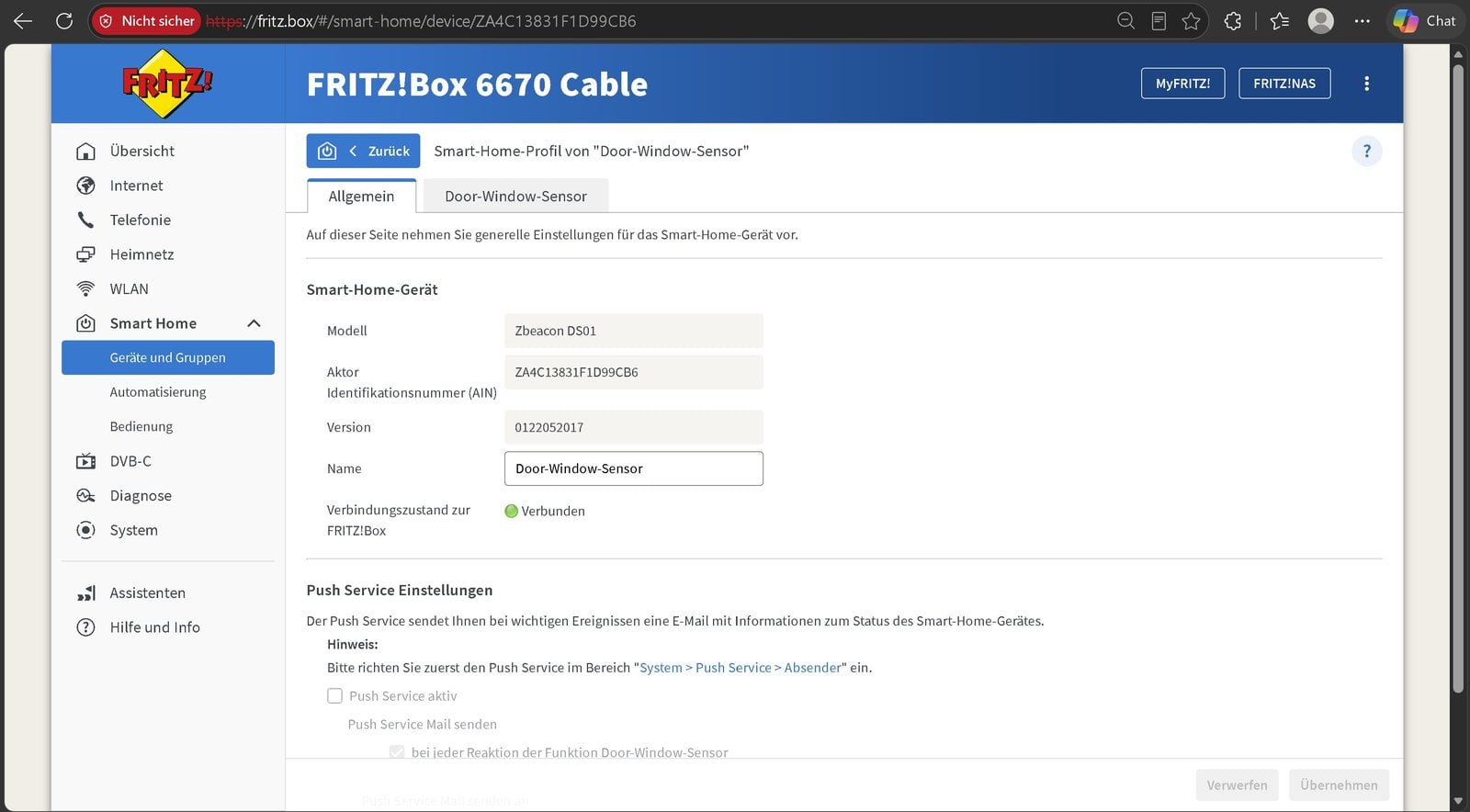Click the Hilfe und Info question icon
The image size is (1470, 812).
pyautogui.click(x=85, y=627)
